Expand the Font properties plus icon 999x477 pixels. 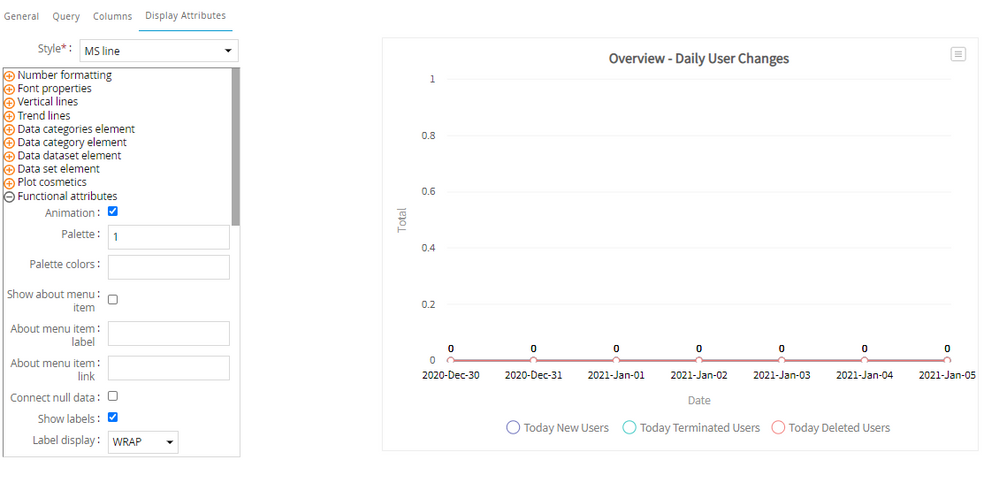pyautogui.click(x=10, y=89)
